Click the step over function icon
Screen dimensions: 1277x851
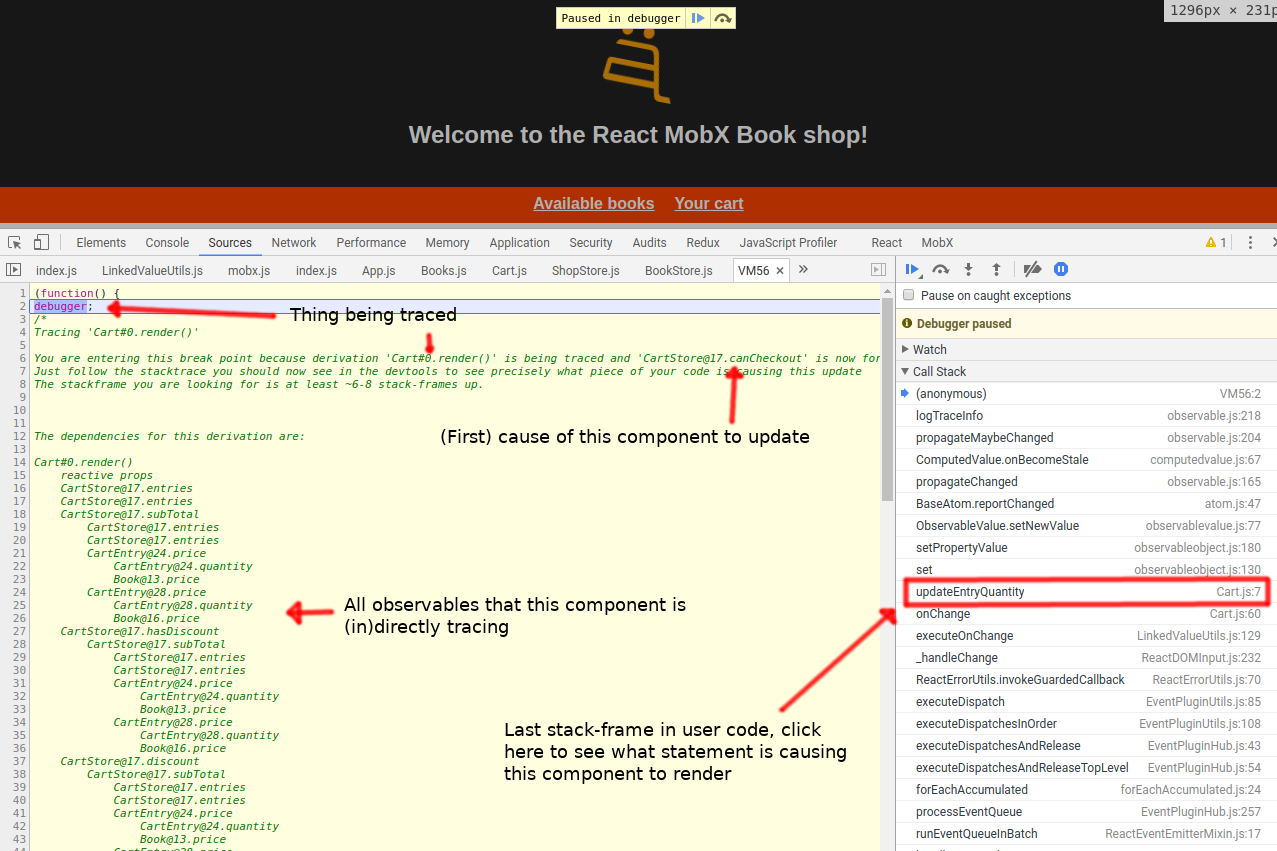pos(940,269)
